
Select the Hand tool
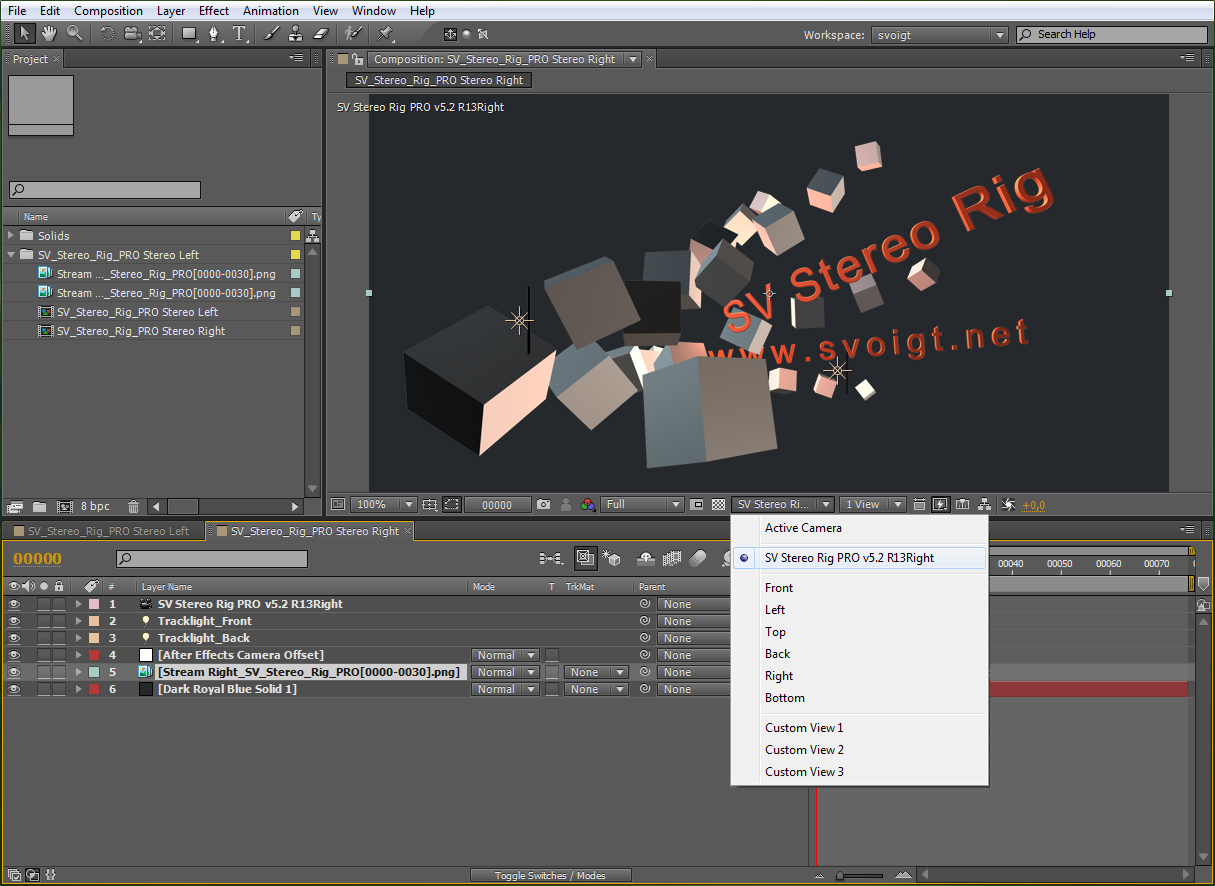coord(49,33)
